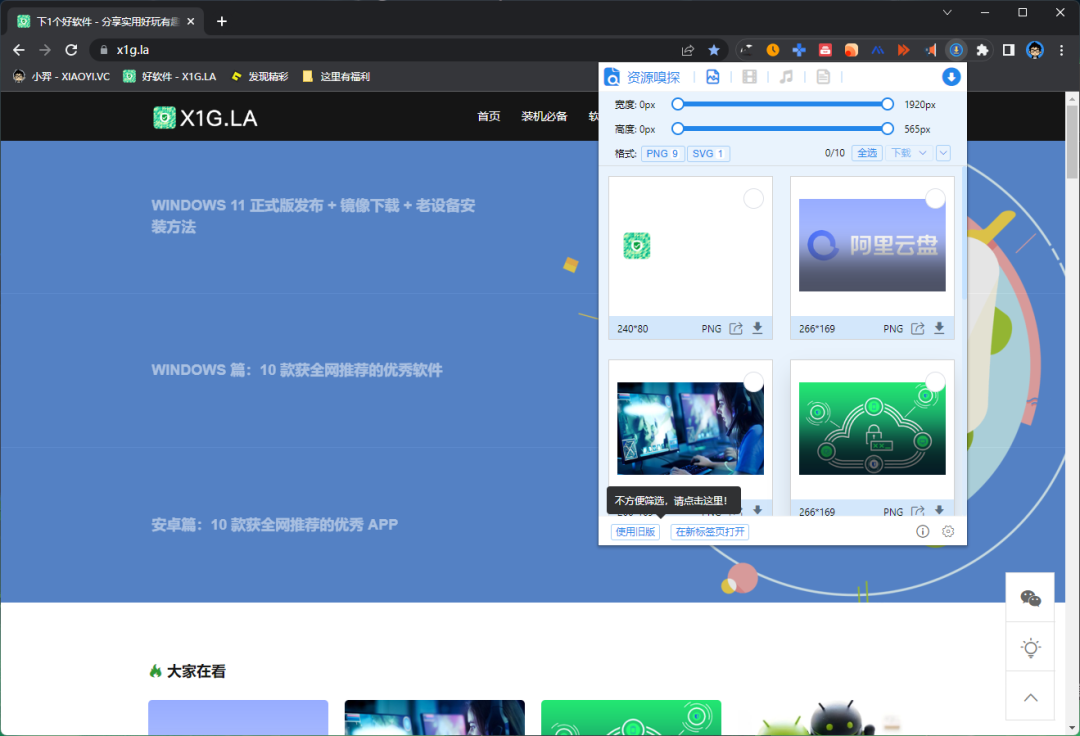Toggle light mode with lightbulb icon
1080x736 pixels.
1030,648
